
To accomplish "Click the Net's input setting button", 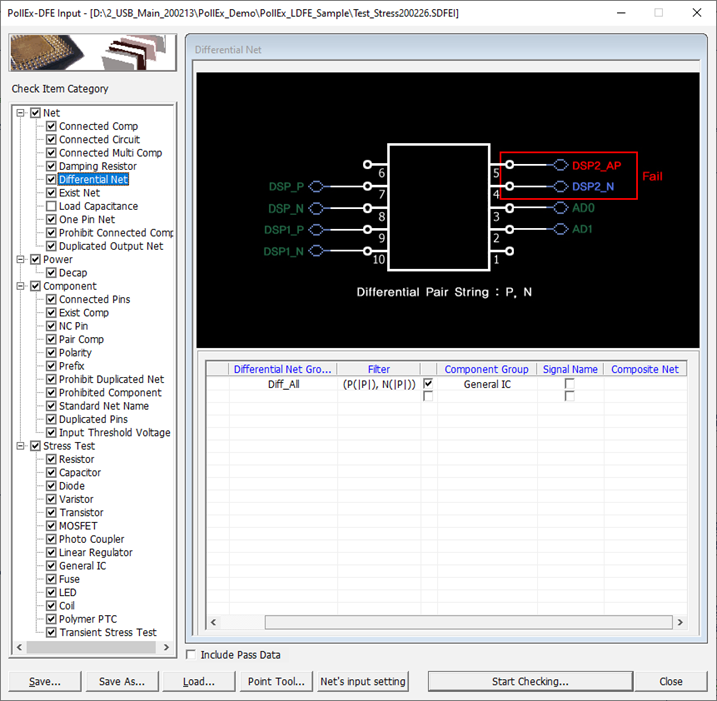I will coord(362,682).
